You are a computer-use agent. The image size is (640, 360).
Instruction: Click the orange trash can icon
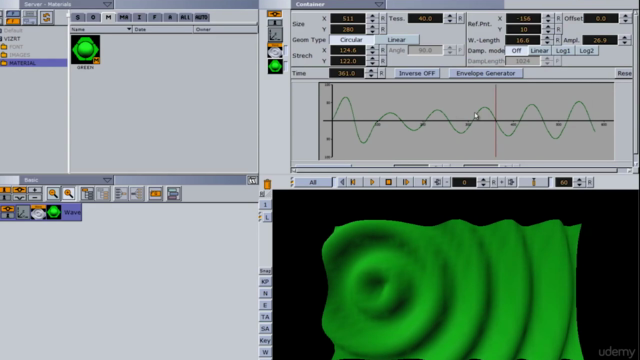click(267, 184)
